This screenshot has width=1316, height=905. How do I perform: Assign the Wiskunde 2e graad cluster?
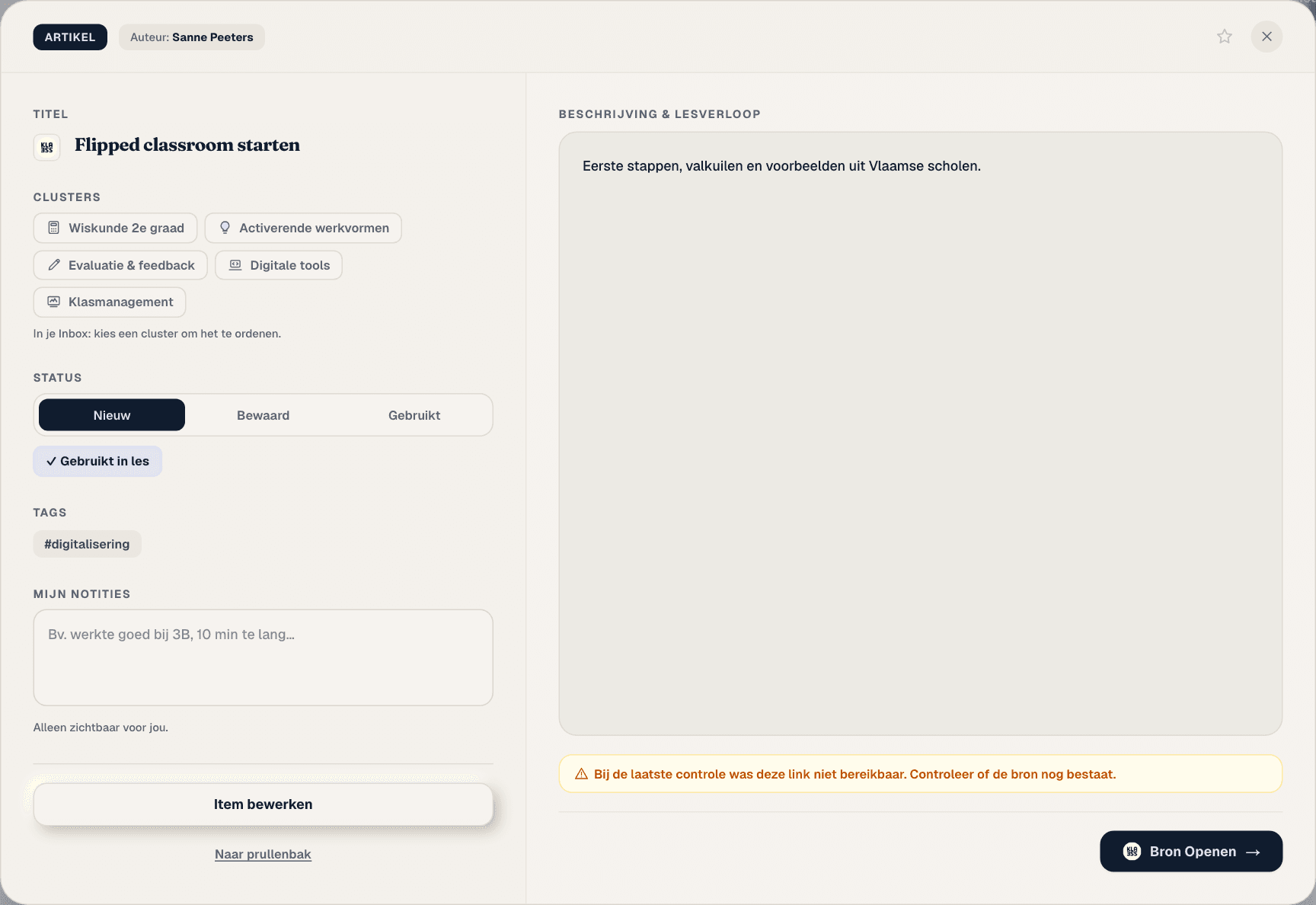pyautogui.click(x=115, y=228)
